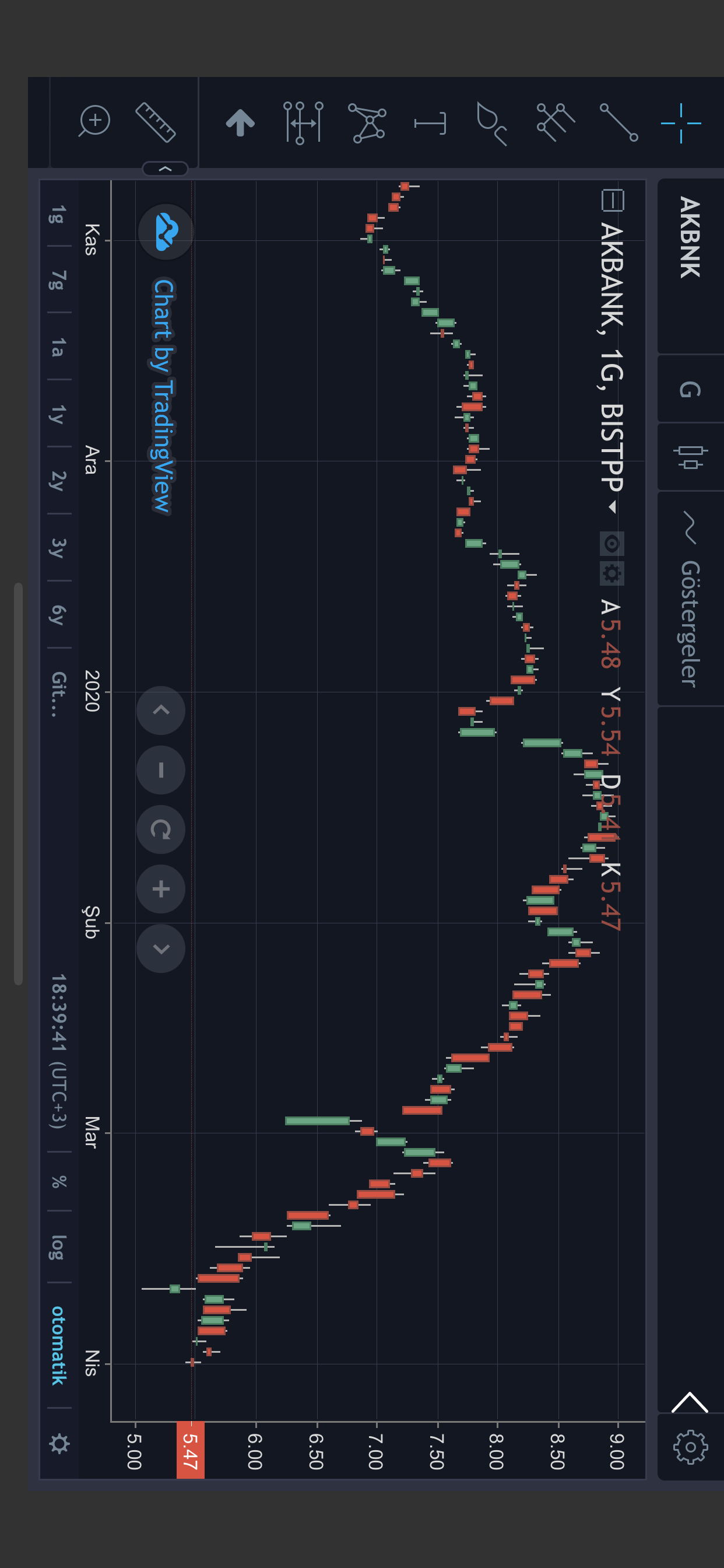Zoom in with the chart plus button
Image resolution: width=724 pixels, height=1568 pixels.
pyautogui.click(x=161, y=890)
